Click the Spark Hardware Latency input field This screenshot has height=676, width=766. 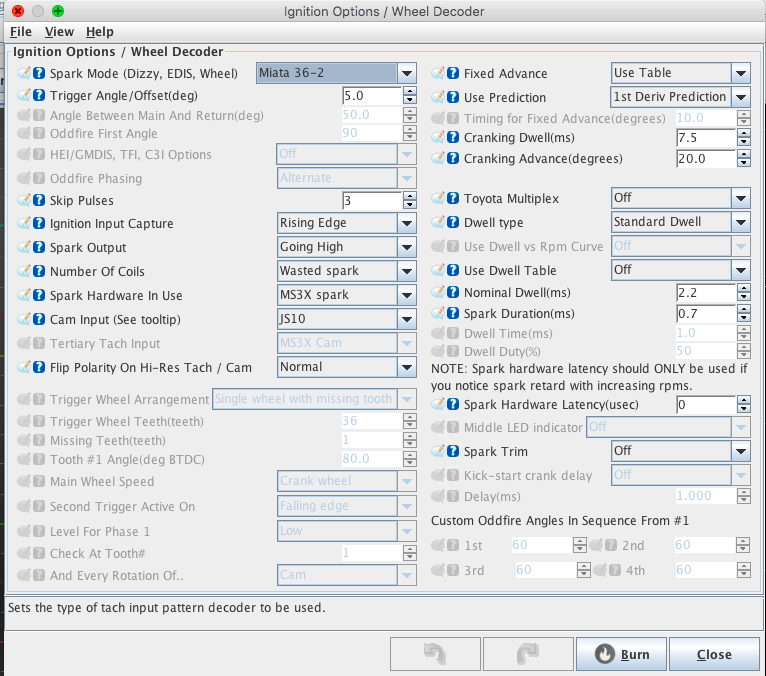tap(706, 405)
